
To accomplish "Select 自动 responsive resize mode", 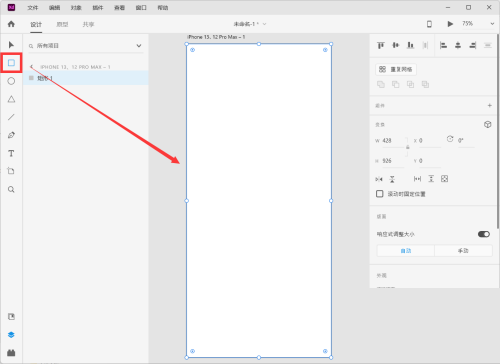I will tap(406, 251).
